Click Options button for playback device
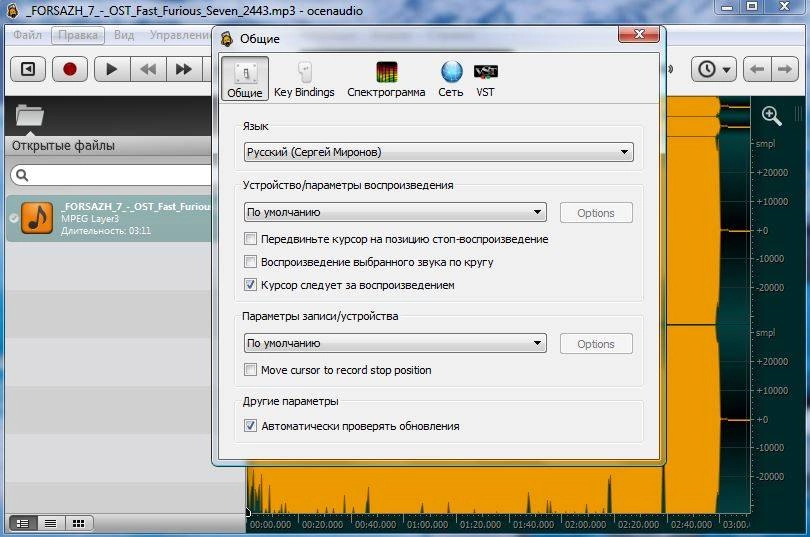 pyautogui.click(x=596, y=213)
